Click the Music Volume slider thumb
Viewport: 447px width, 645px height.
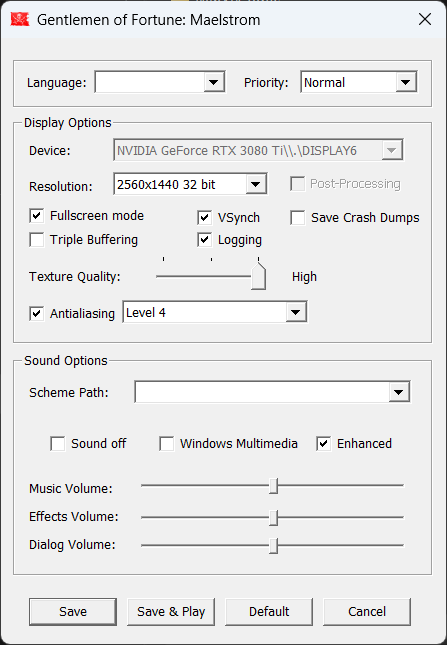click(x=274, y=486)
